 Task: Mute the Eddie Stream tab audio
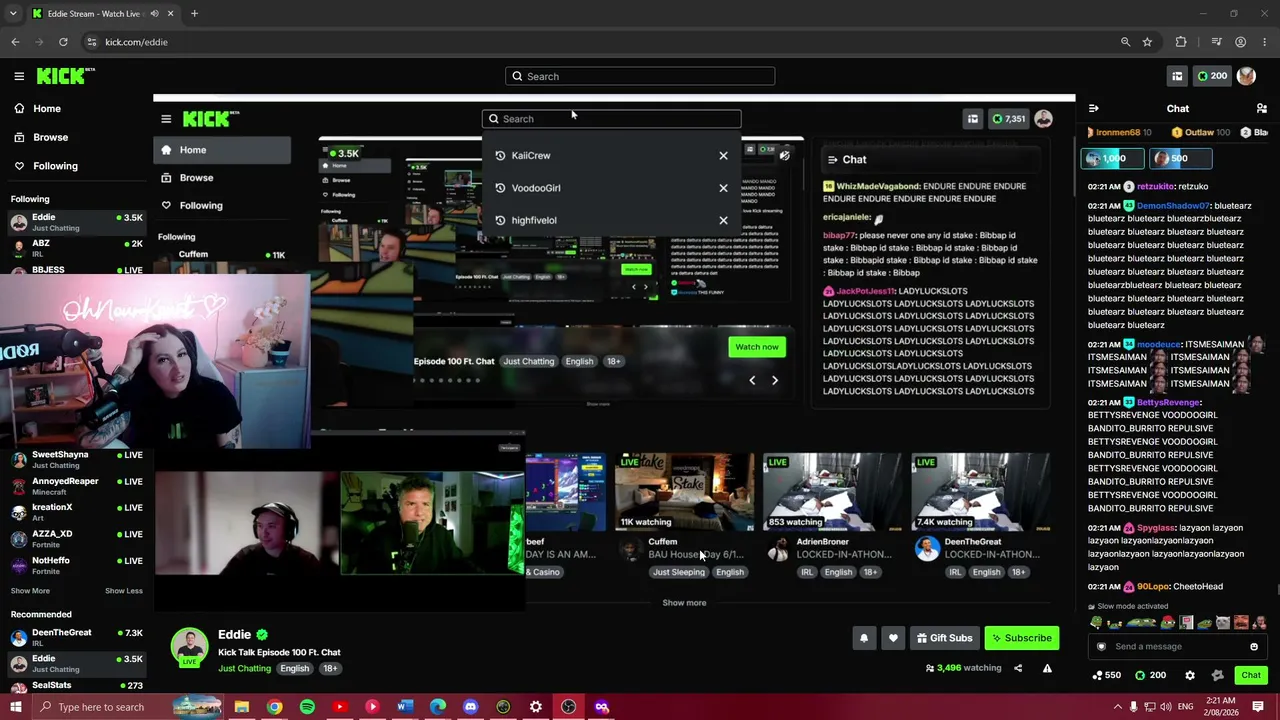point(155,14)
